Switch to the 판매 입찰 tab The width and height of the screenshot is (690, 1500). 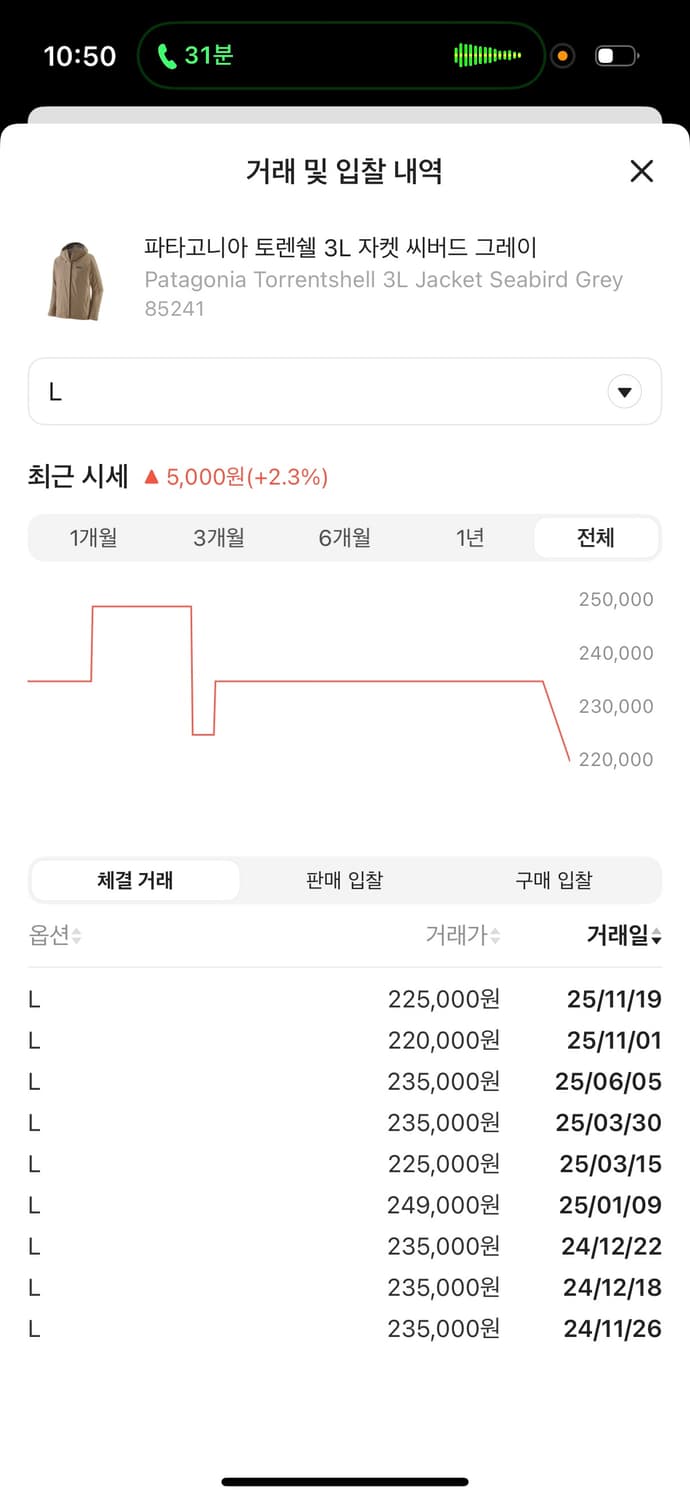point(344,880)
